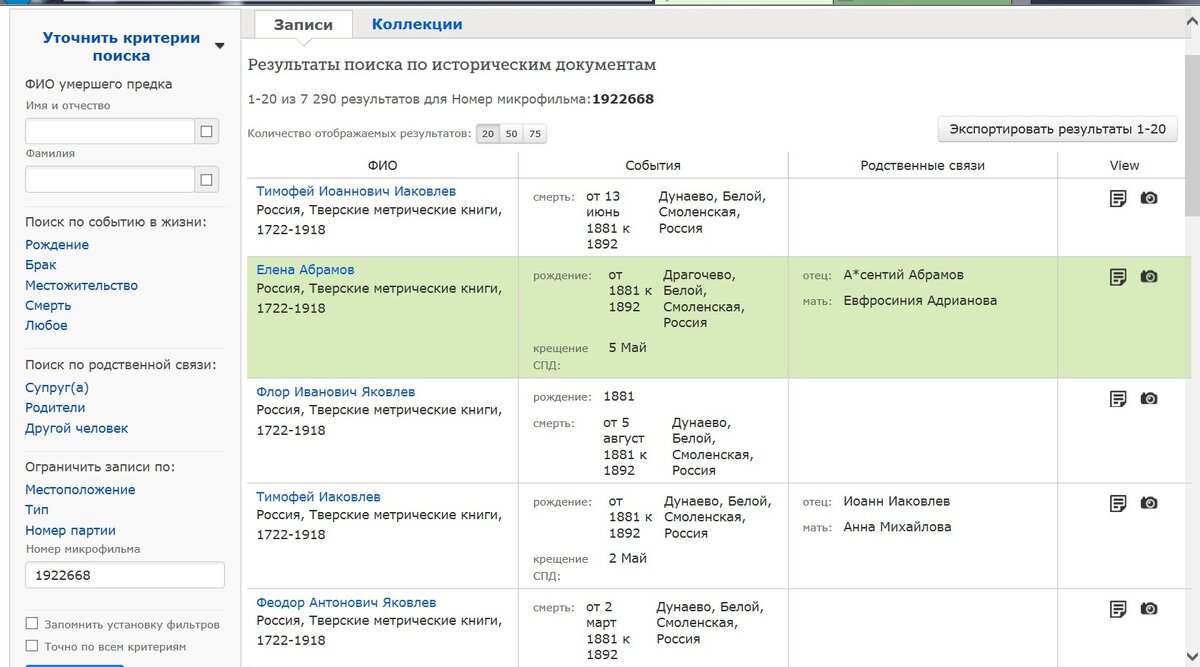Open record details icon for Флор Иванович Яковлев
The width and height of the screenshot is (1200, 667).
click(x=1118, y=399)
